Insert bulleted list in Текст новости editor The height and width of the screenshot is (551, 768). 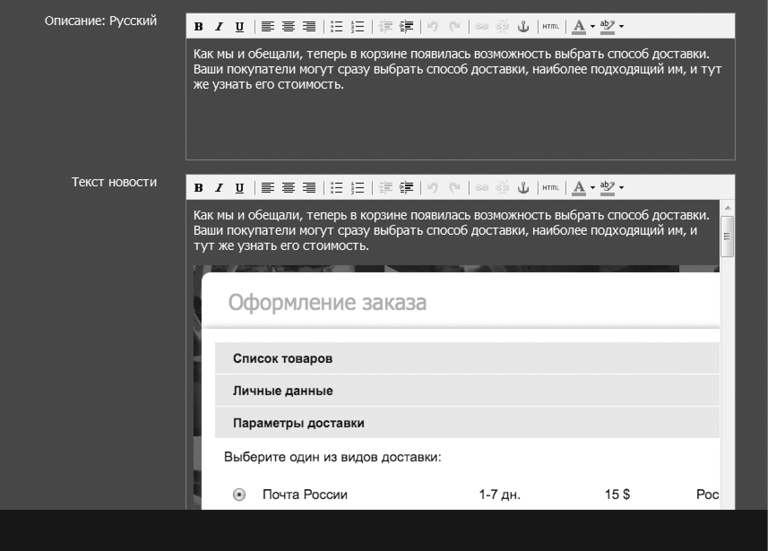336,188
